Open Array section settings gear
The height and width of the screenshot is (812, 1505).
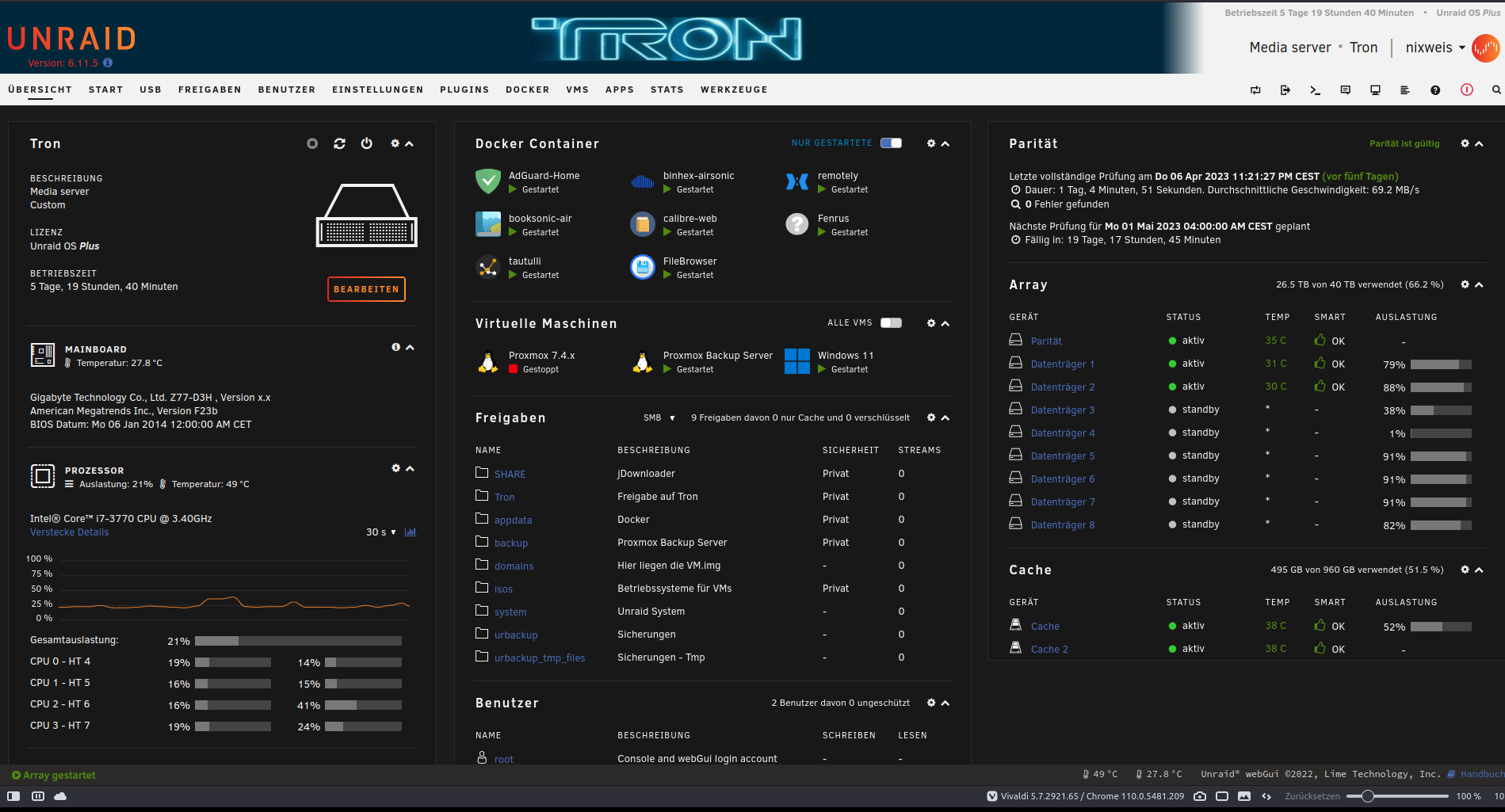point(1465,284)
